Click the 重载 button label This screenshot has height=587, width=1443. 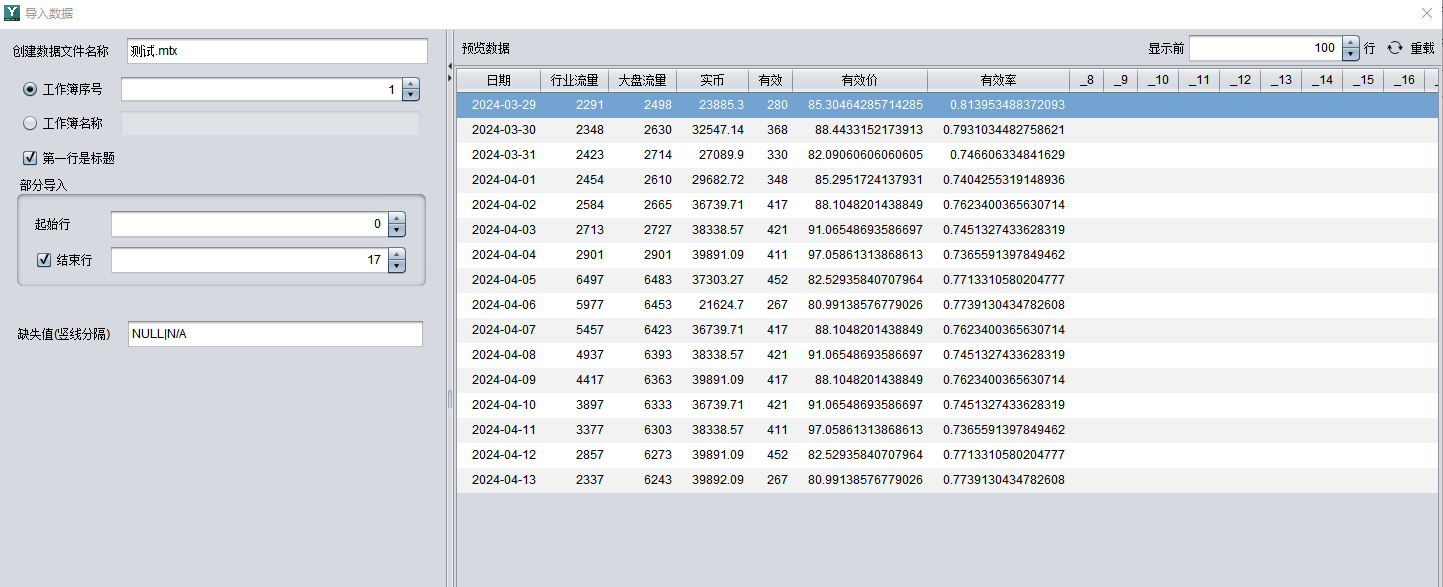tap(1422, 48)
